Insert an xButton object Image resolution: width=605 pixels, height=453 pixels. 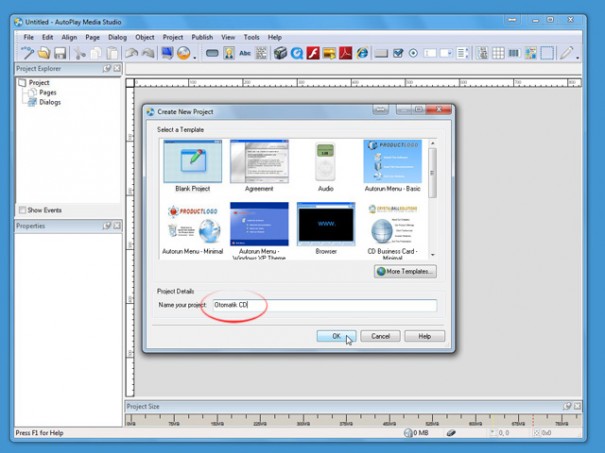click(x=381, y=53)
